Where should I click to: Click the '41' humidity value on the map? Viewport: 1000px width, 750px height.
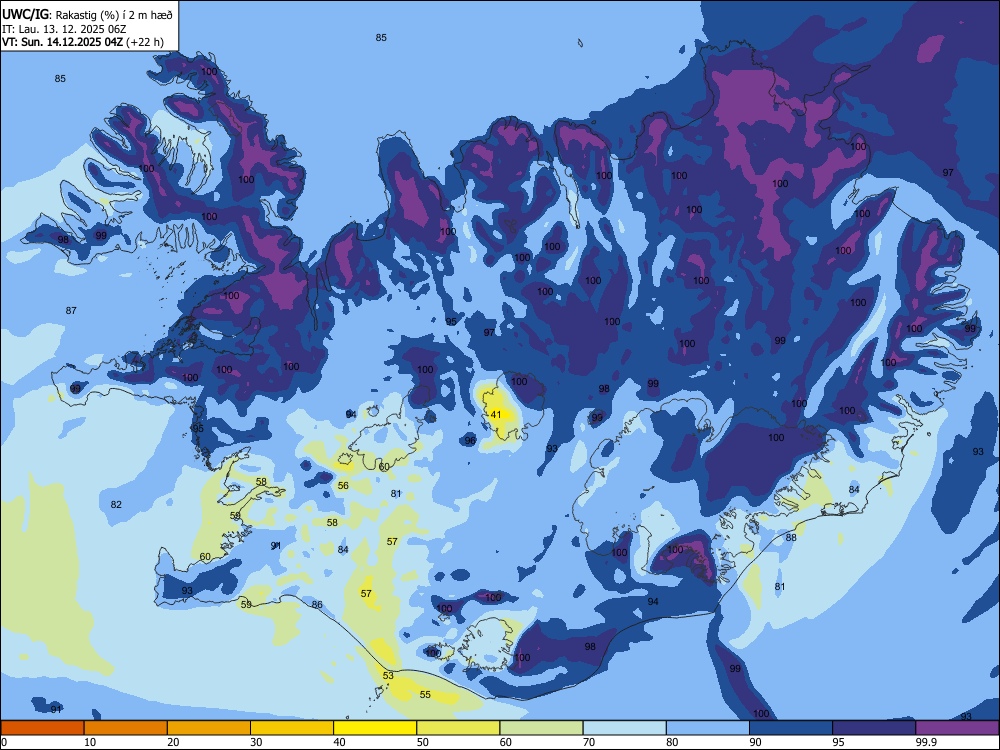(x=496, y=415)
